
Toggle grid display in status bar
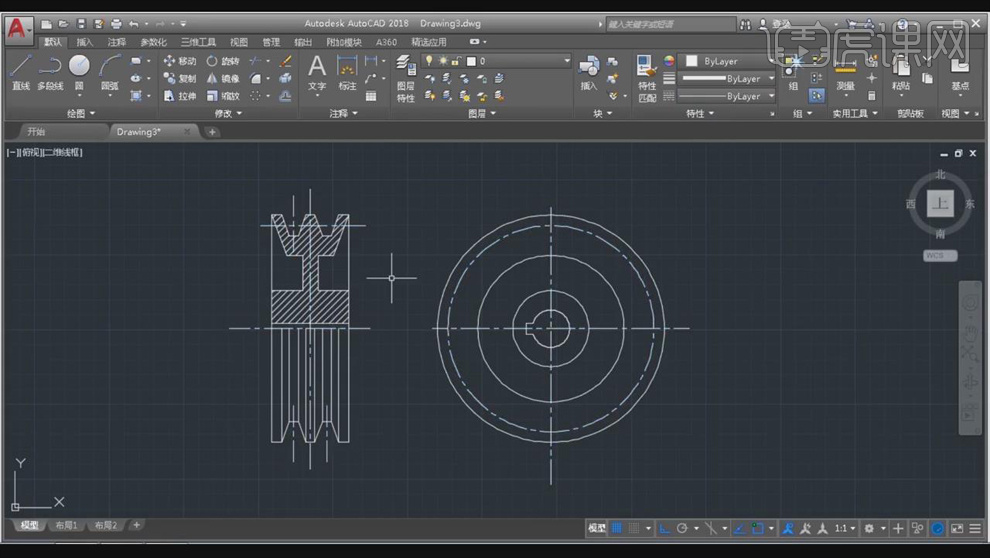point(617,528)
